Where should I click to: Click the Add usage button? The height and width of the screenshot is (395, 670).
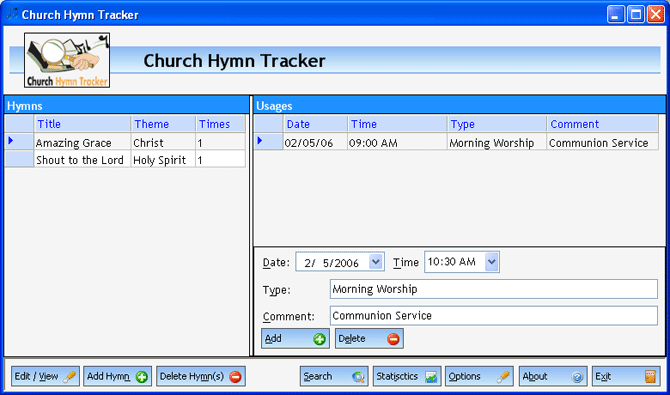(295, 339)
